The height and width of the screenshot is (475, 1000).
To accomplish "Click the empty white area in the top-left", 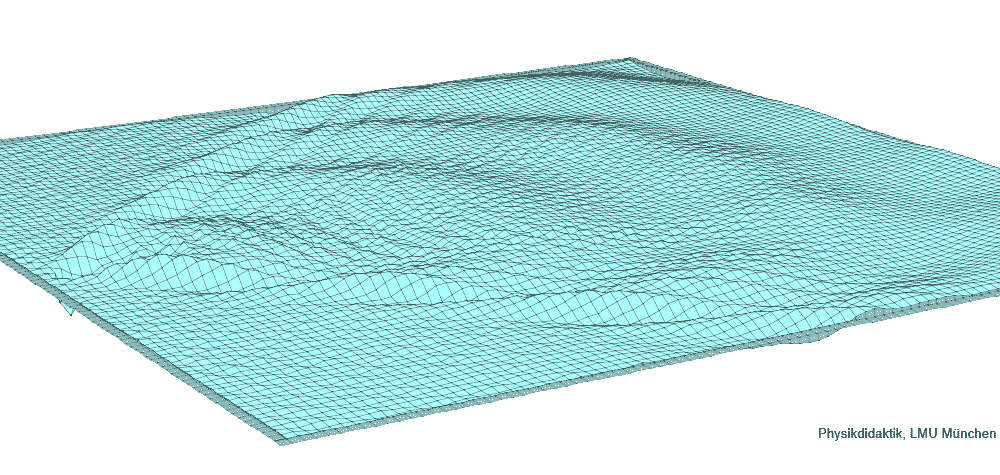I will (120, 50).
